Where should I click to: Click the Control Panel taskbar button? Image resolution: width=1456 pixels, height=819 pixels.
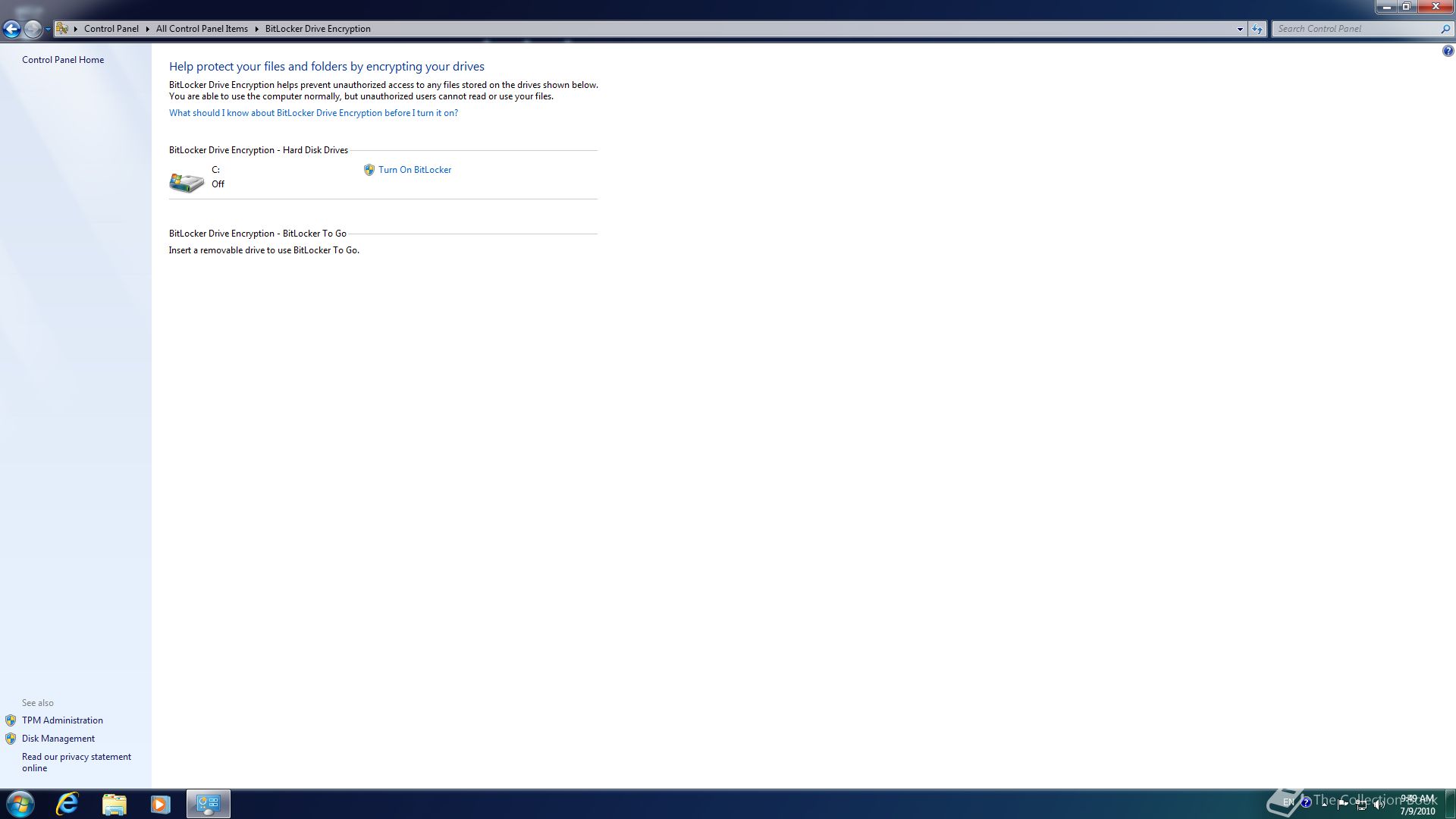(209, 804)
